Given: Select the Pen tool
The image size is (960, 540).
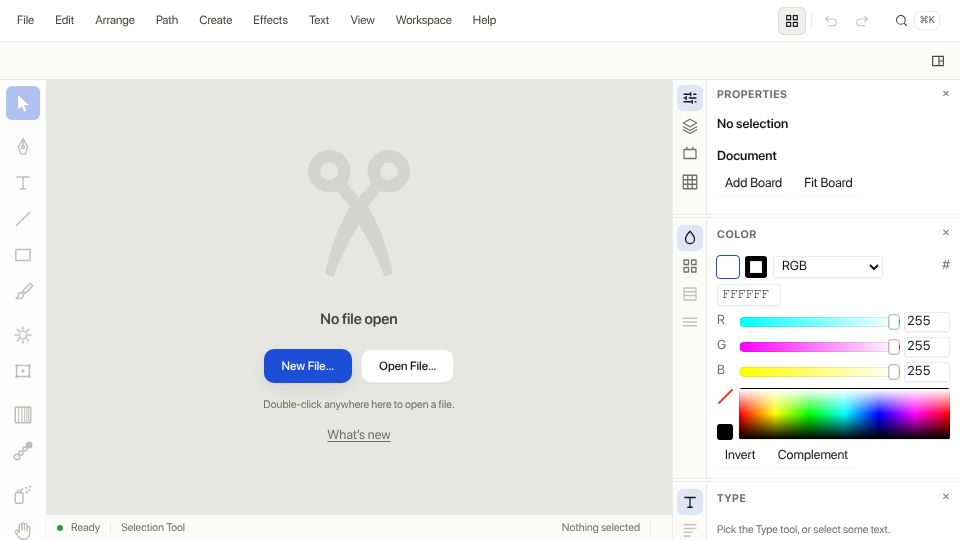Looking at the screenshot, I should tap(23, 146).
